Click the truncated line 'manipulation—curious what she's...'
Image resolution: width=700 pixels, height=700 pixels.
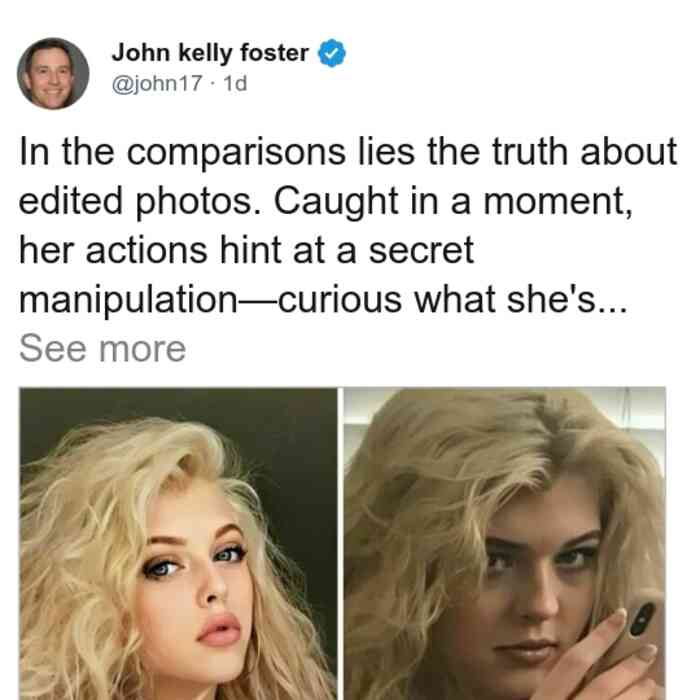click(x=323, y=300)
